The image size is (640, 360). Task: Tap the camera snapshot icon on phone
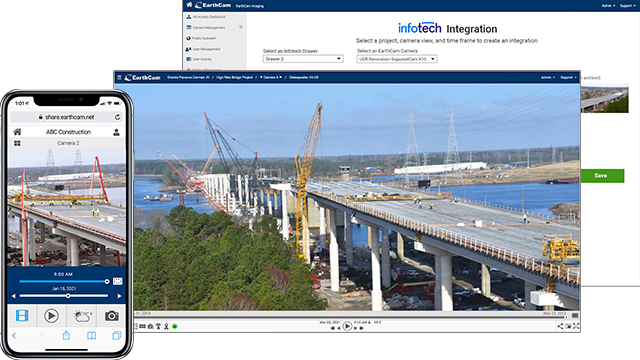coord(111,316)
